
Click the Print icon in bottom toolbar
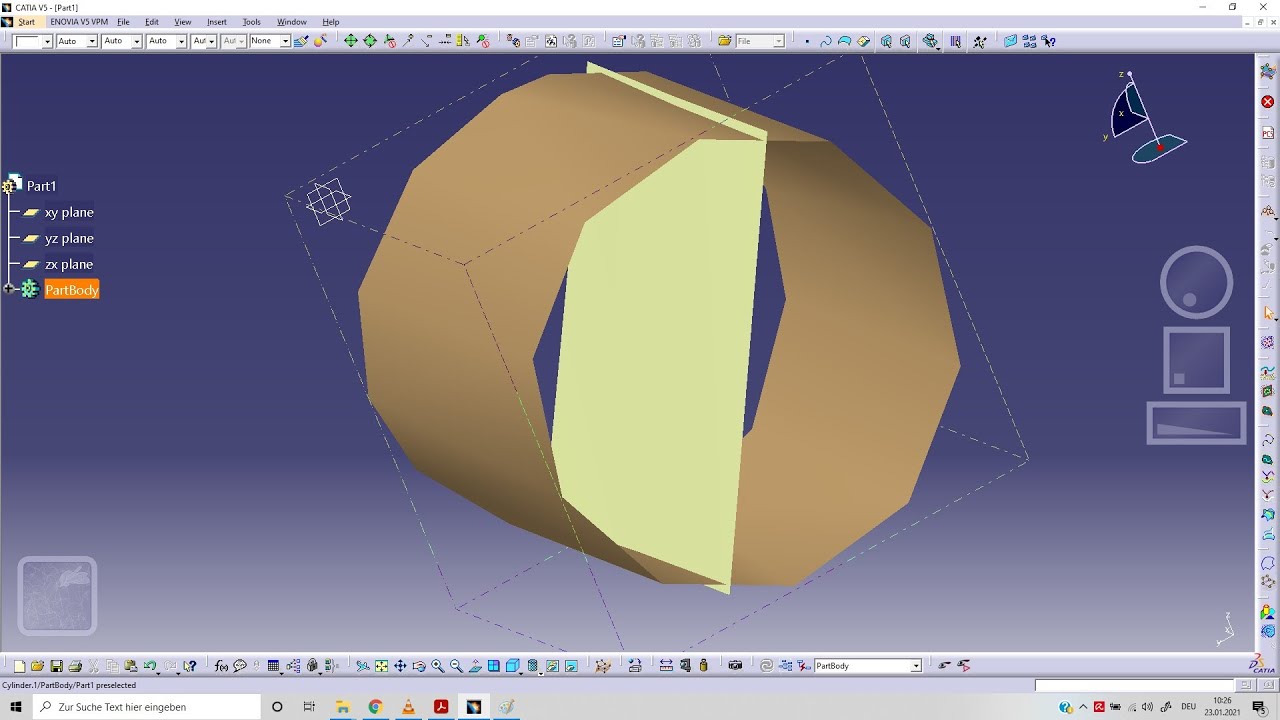(75, 666)
